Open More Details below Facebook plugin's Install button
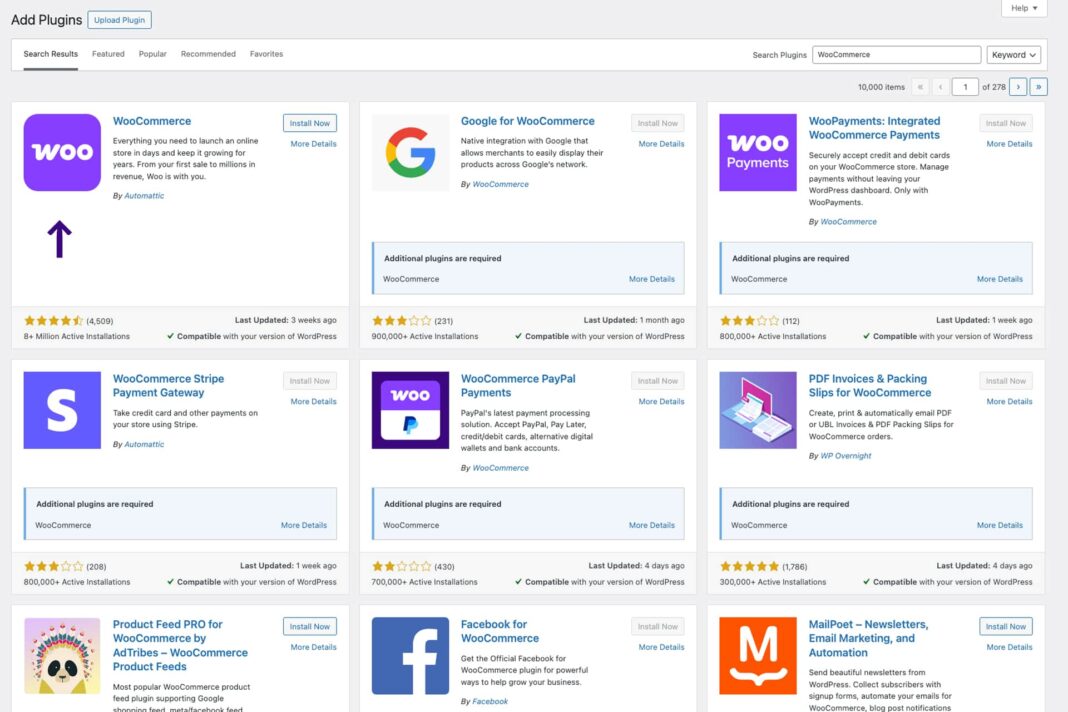The width and height of the screenshot is (1068, 712). tap(661, 647)
